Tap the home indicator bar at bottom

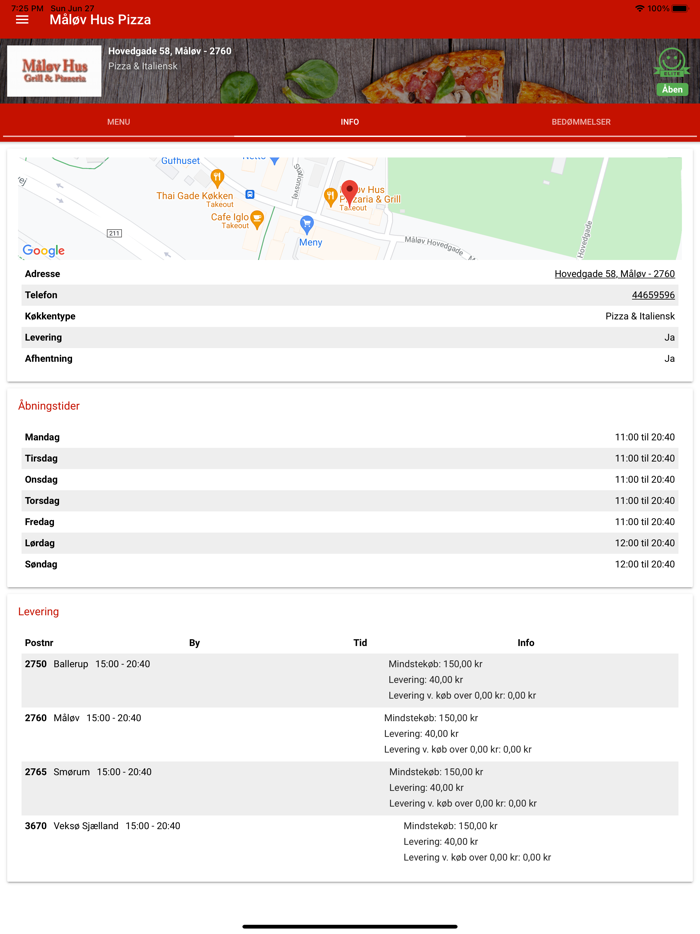(x=350, y=926)
